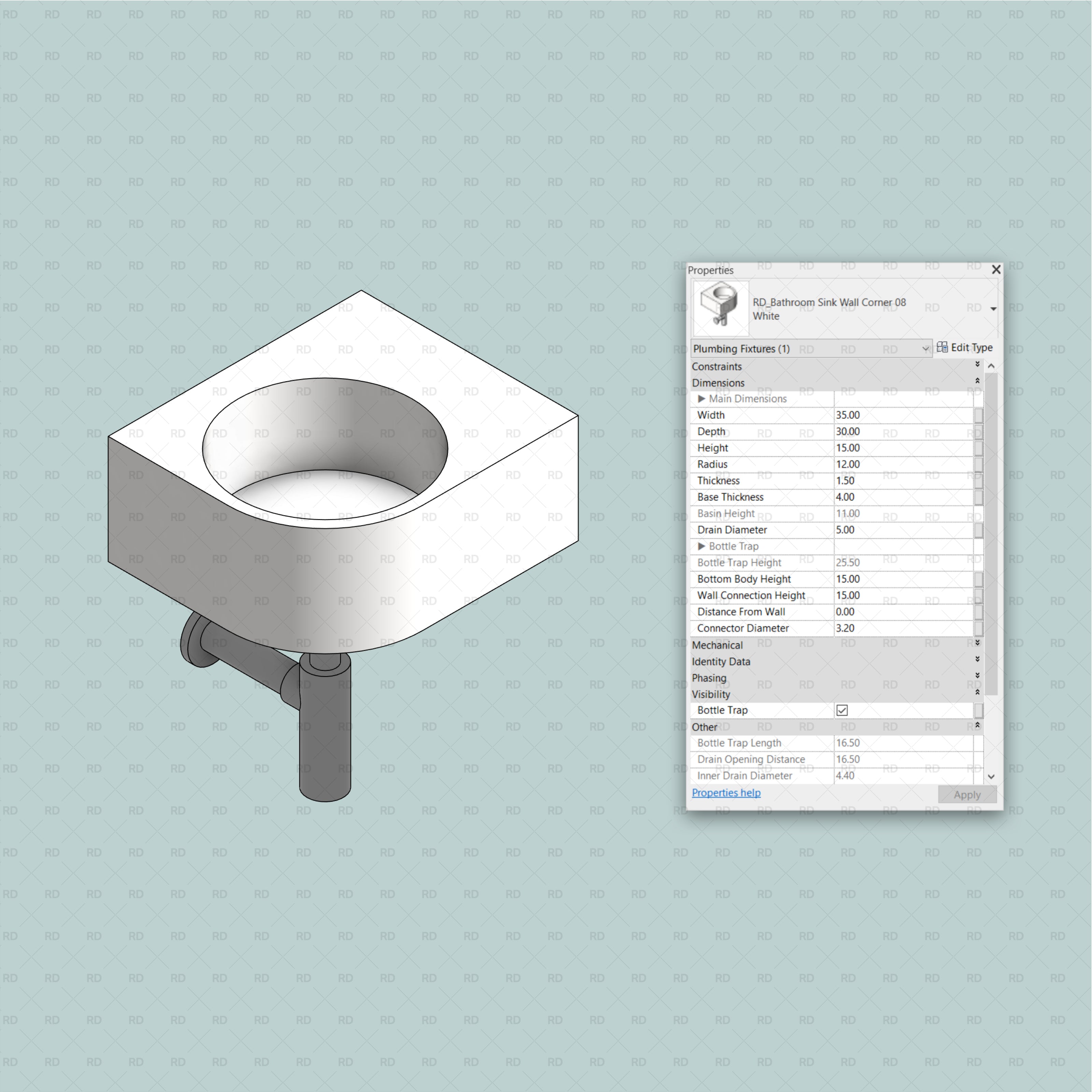The image size is (1092, 1092).
Task: Open the Properties help link
Action: click(726, 792)
